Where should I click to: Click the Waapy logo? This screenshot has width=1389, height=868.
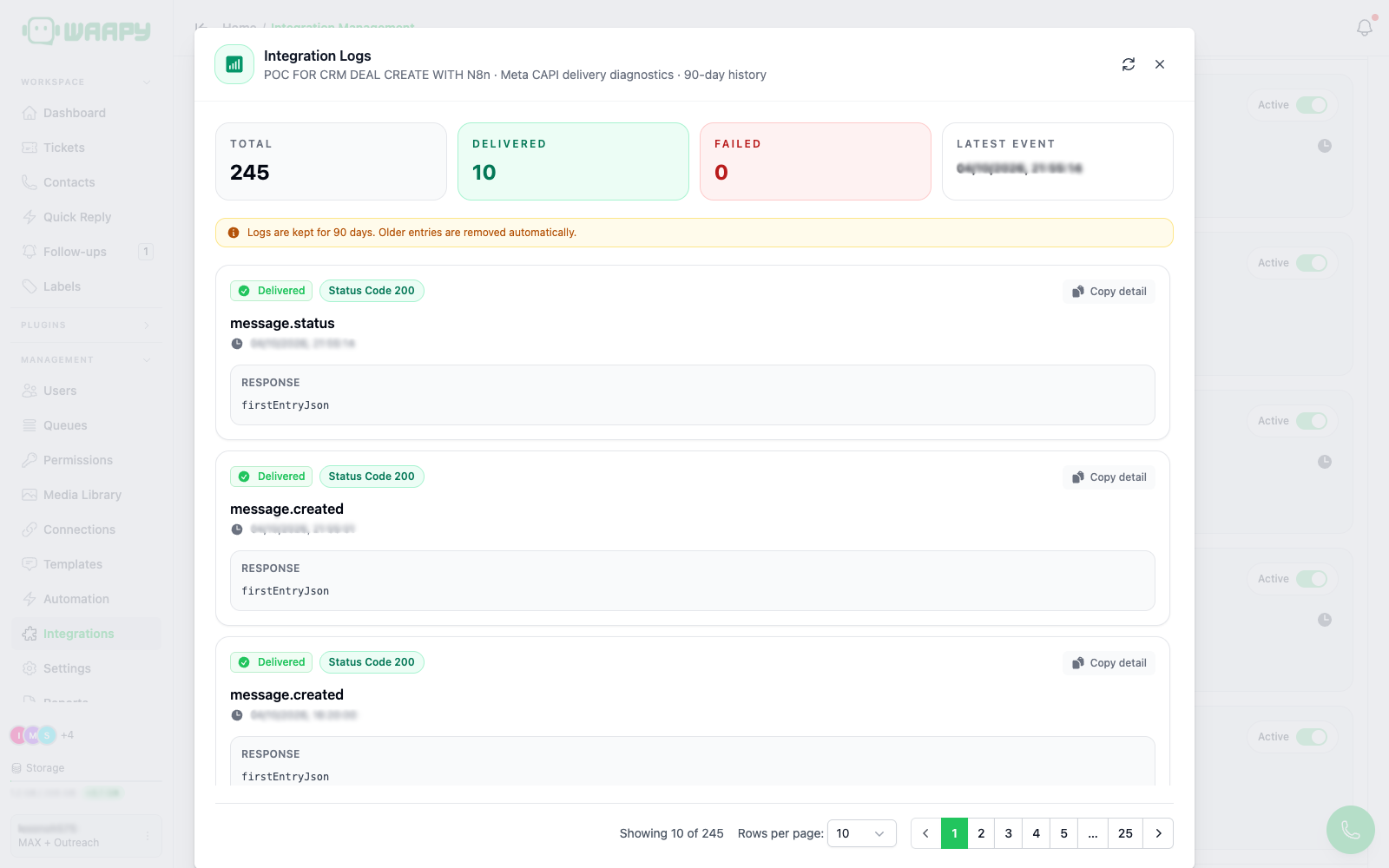[x=86, y=30]
